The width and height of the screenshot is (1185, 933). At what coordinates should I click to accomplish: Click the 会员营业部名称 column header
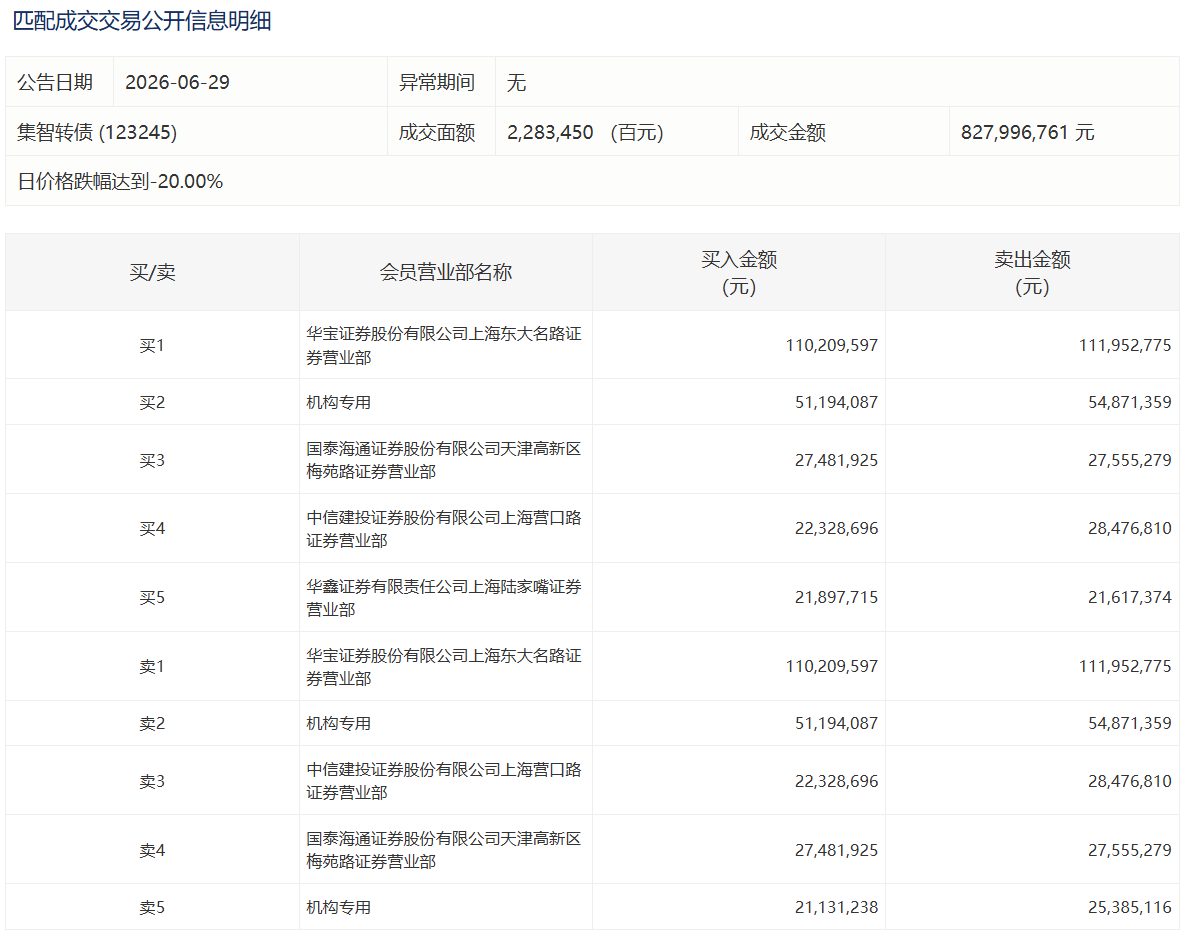(446, 272)
